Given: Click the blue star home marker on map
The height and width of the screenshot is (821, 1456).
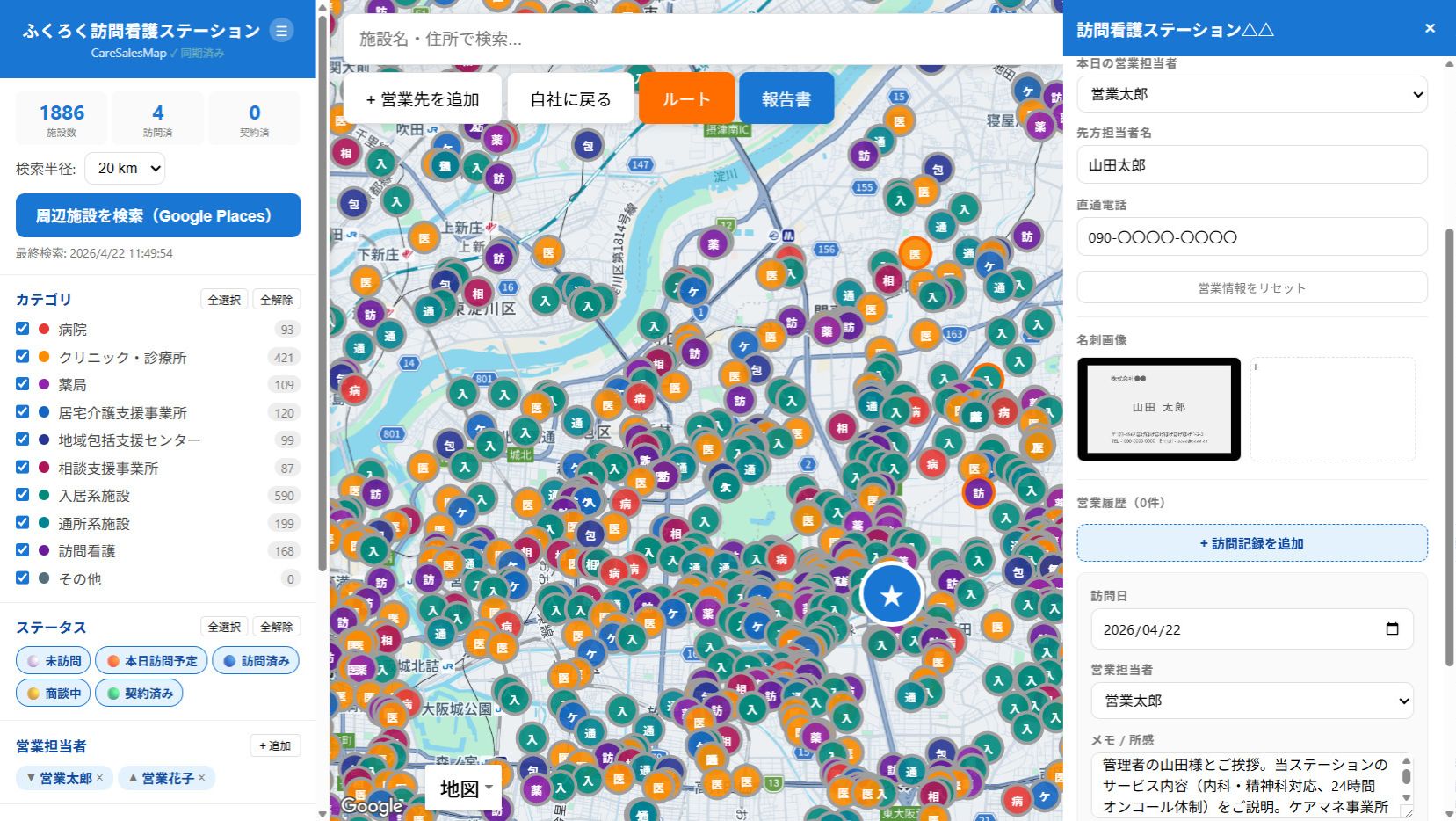Looking at the screenshot, I should coord(891,595).
